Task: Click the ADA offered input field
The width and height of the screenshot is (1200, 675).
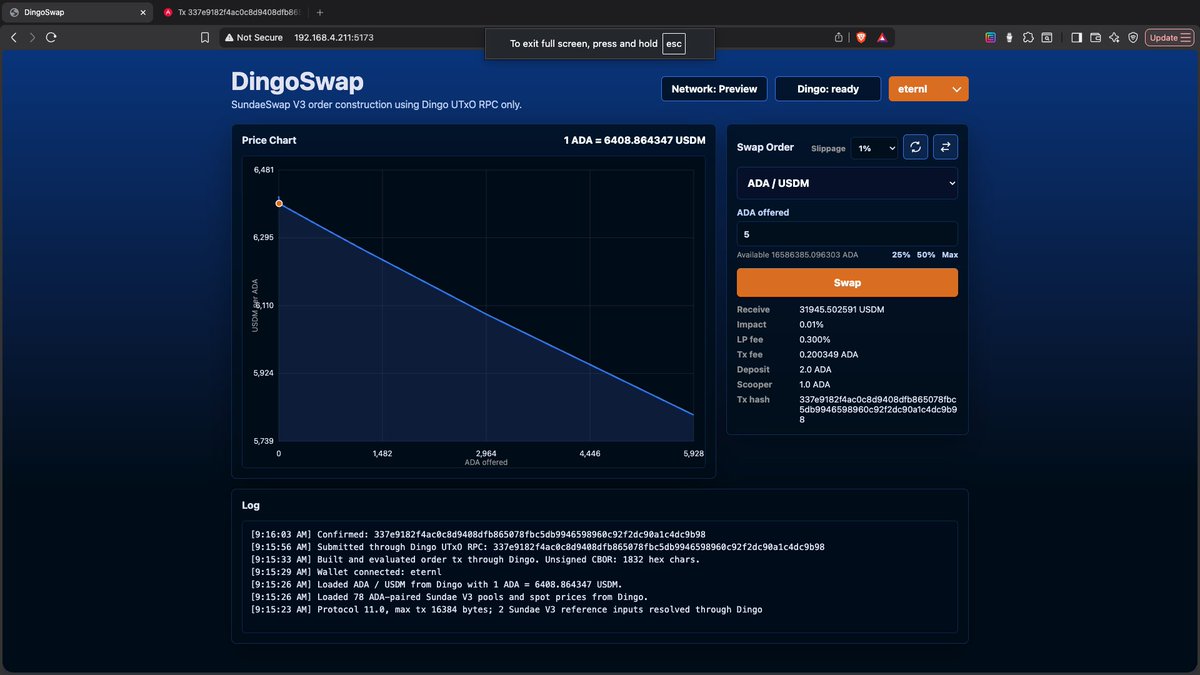Action: click(847, 234)
